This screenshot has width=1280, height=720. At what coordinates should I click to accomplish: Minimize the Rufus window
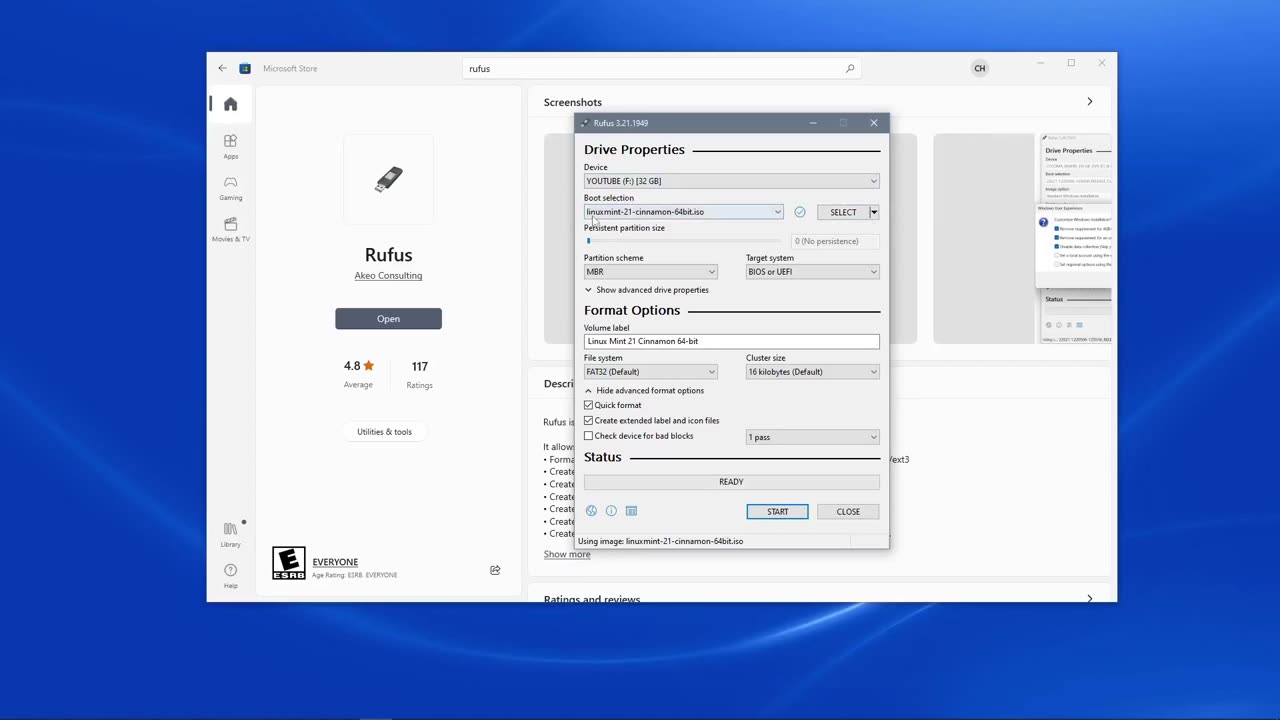813,123
